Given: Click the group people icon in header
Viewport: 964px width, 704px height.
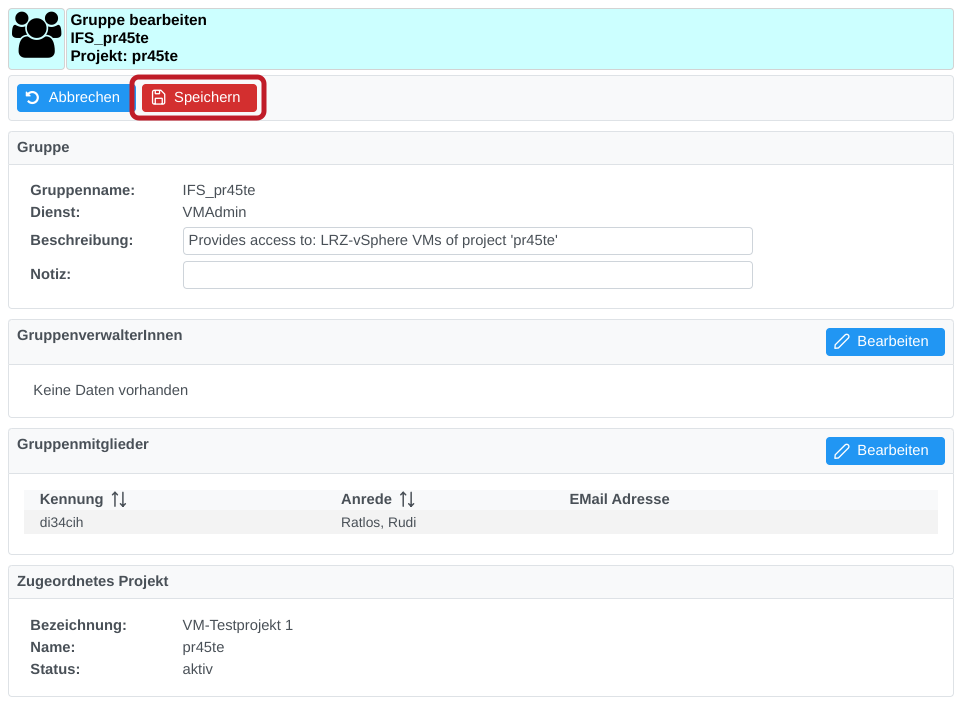Looking at the screenshot, I should point(37,37).
